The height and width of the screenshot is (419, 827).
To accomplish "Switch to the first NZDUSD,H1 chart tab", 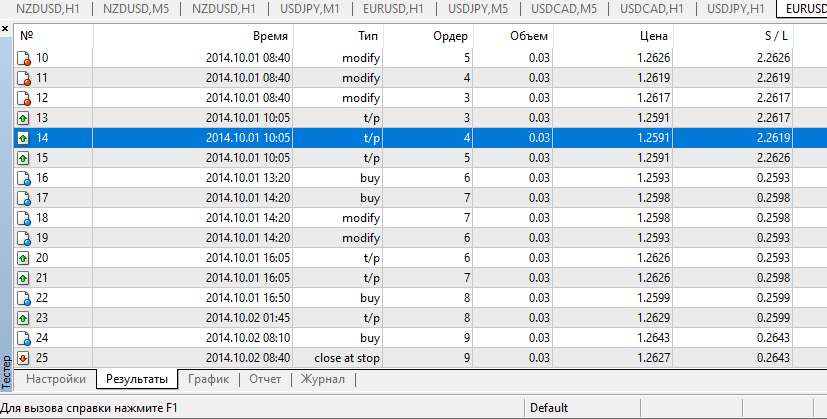I will 48,9.
